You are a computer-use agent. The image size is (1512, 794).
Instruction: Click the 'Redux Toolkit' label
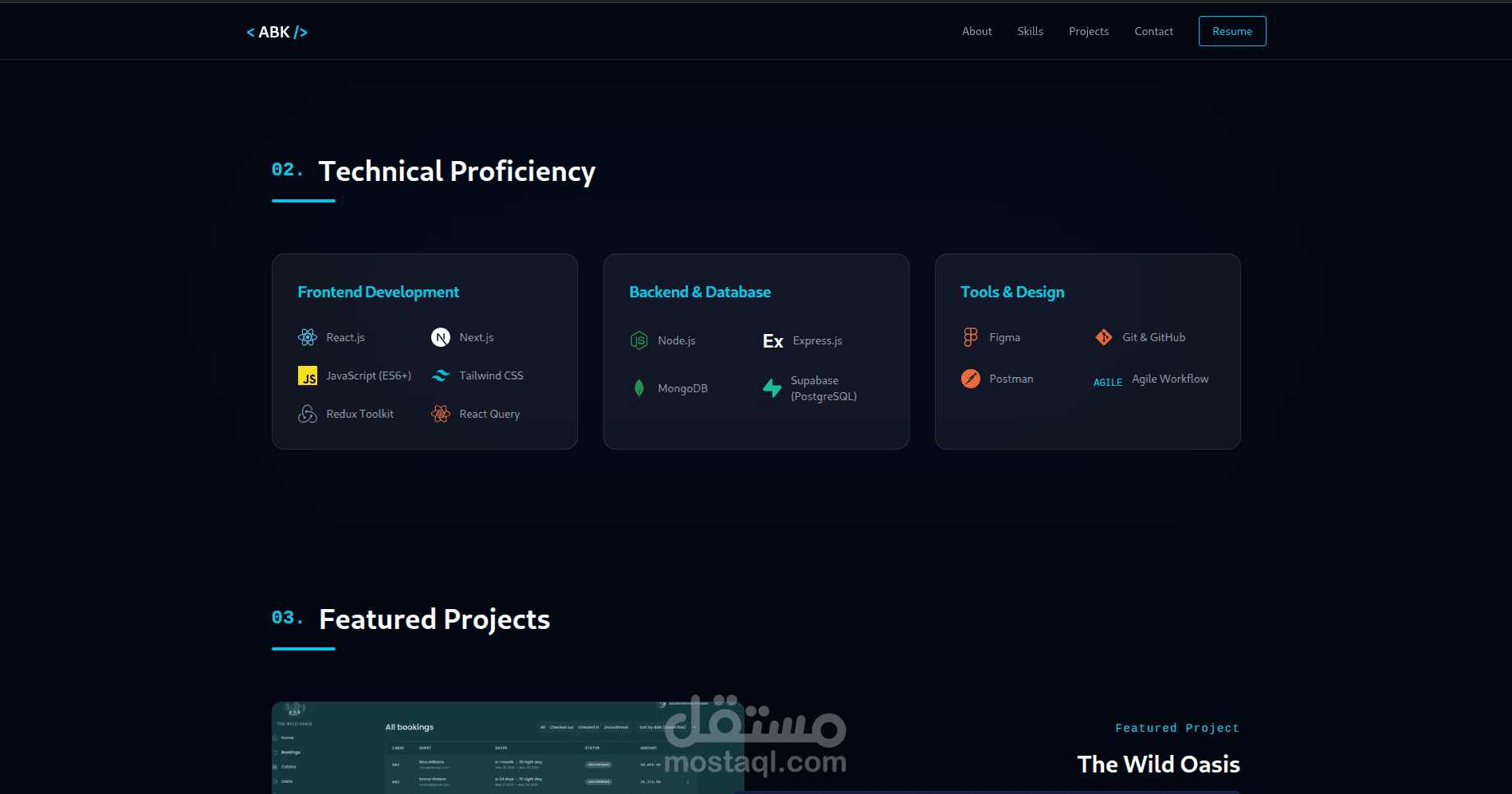click(359, 414)
